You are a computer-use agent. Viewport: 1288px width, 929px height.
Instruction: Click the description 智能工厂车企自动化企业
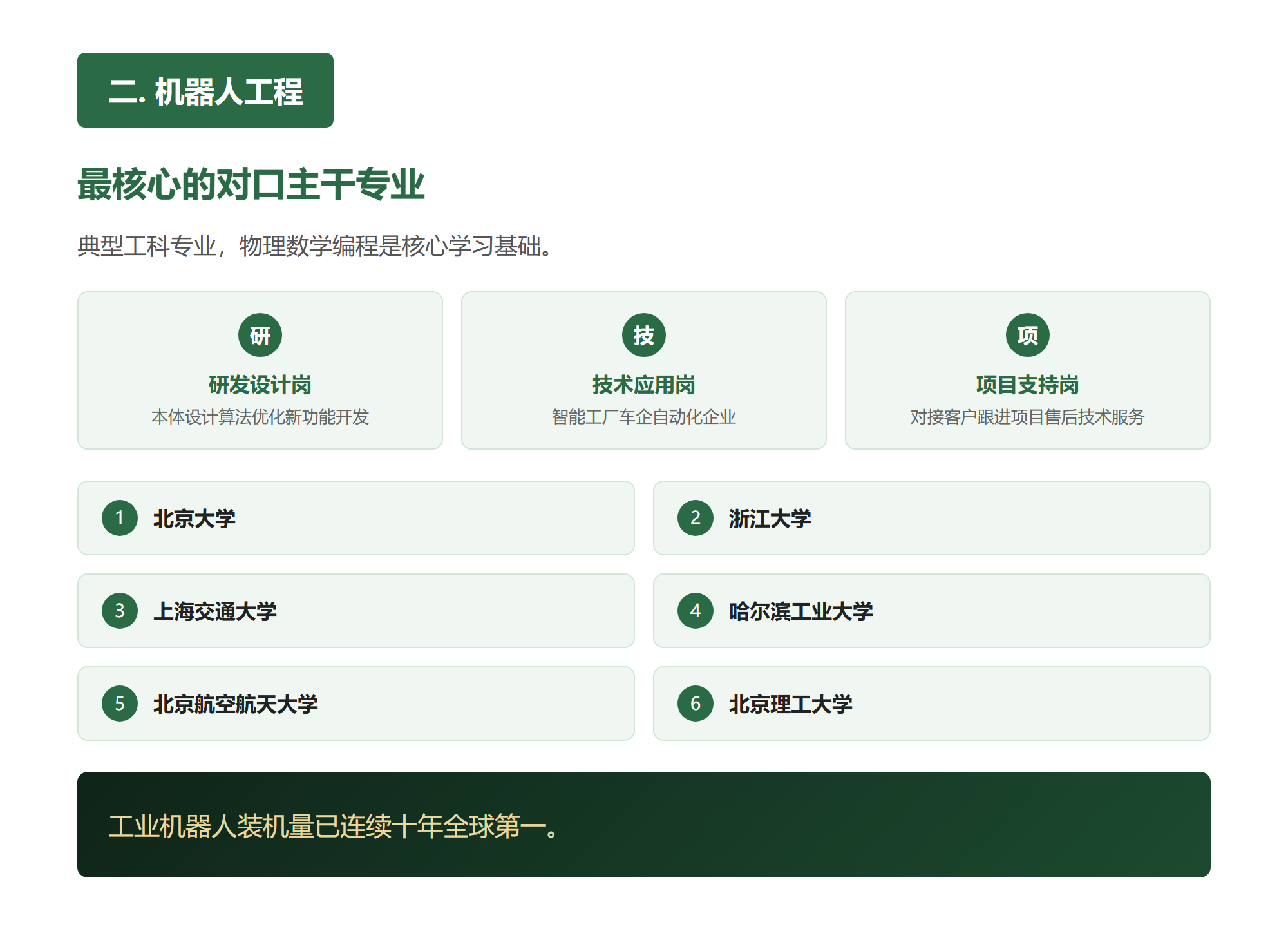click(x=644, y=417)
